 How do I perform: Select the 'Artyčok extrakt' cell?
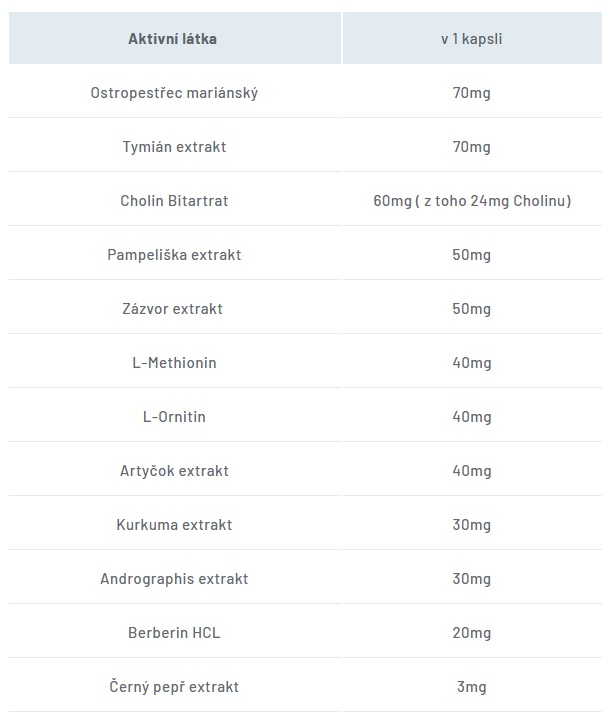175,471
